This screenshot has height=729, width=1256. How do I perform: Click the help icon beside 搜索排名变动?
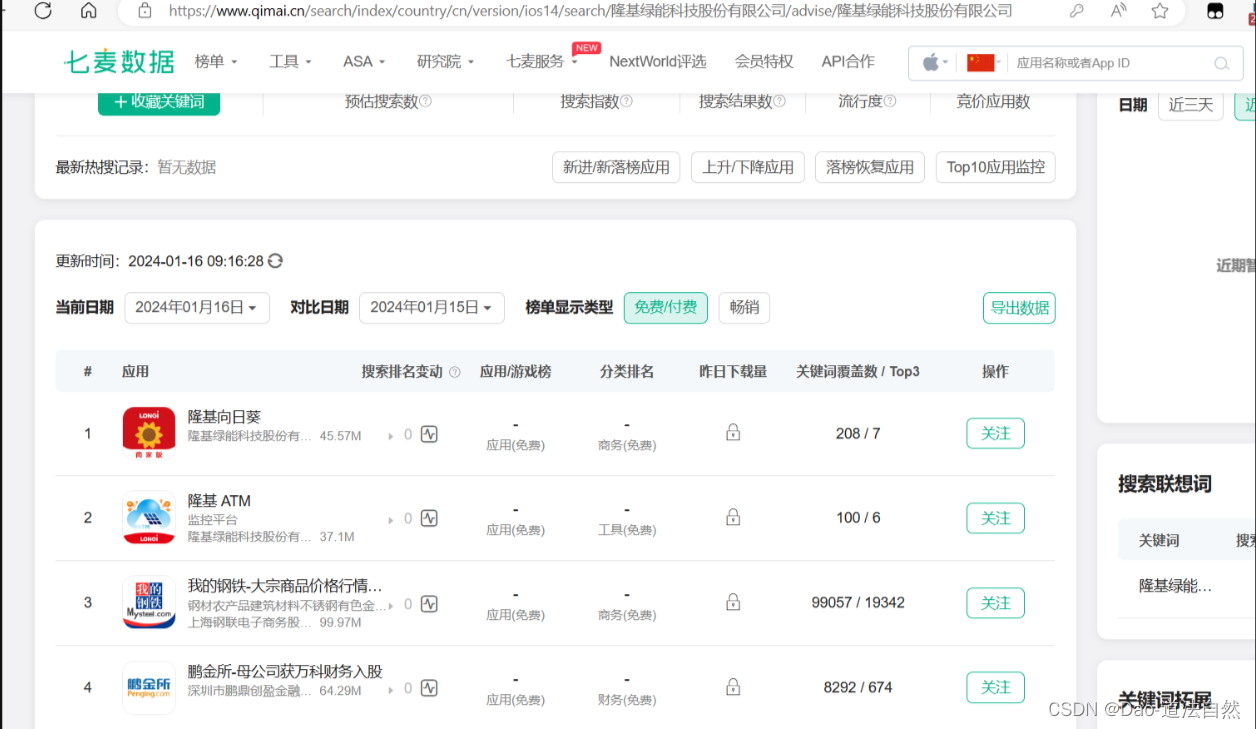coord(455,372)
